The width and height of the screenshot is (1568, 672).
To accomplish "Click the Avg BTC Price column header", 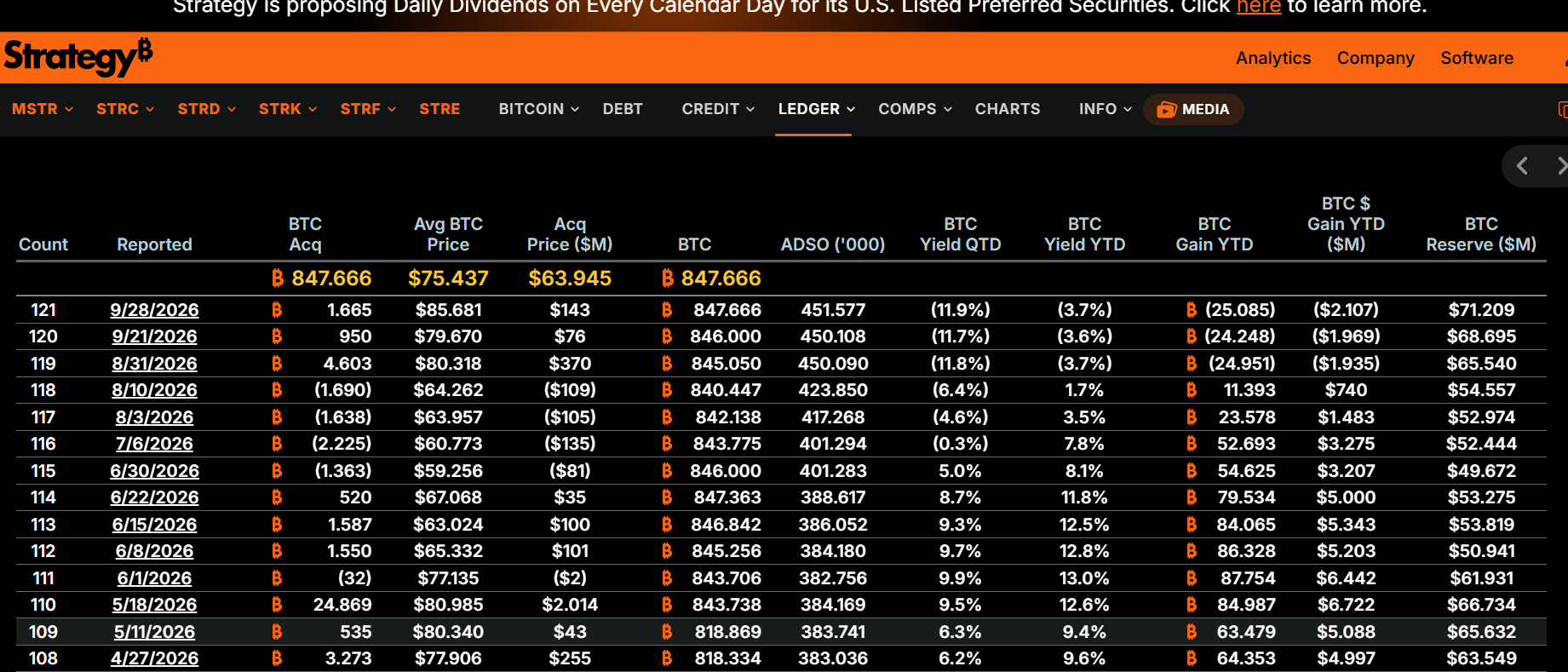I will tap(448, 234).
